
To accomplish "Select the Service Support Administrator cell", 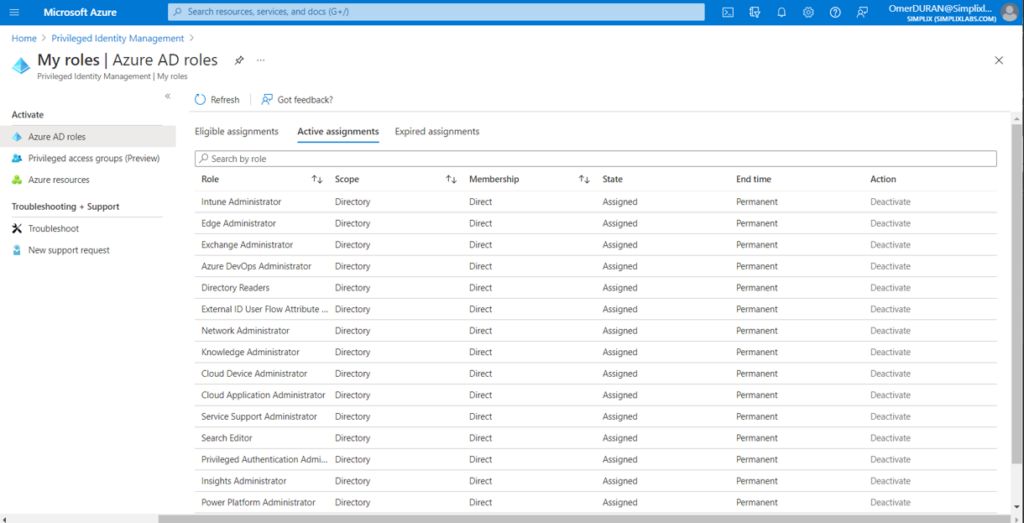I will [x=259, y=417].
